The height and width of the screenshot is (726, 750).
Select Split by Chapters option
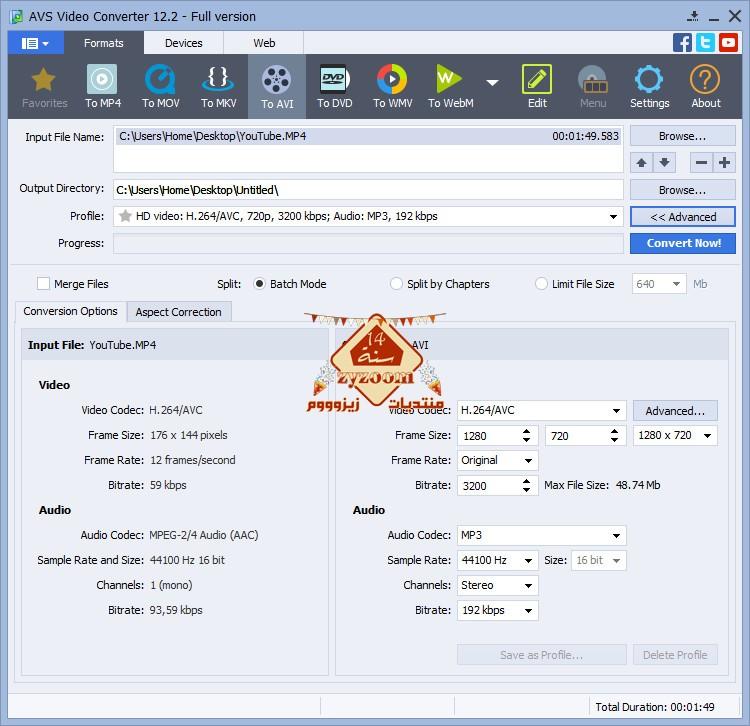396,284
